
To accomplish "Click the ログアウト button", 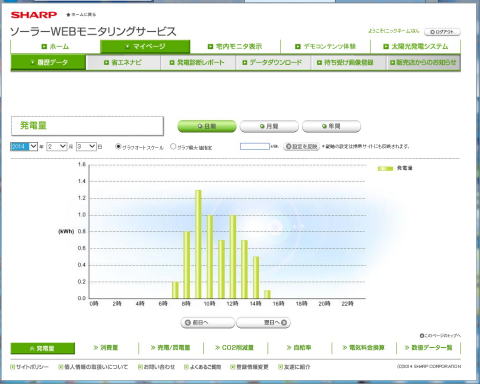I will tap(442, 32).
